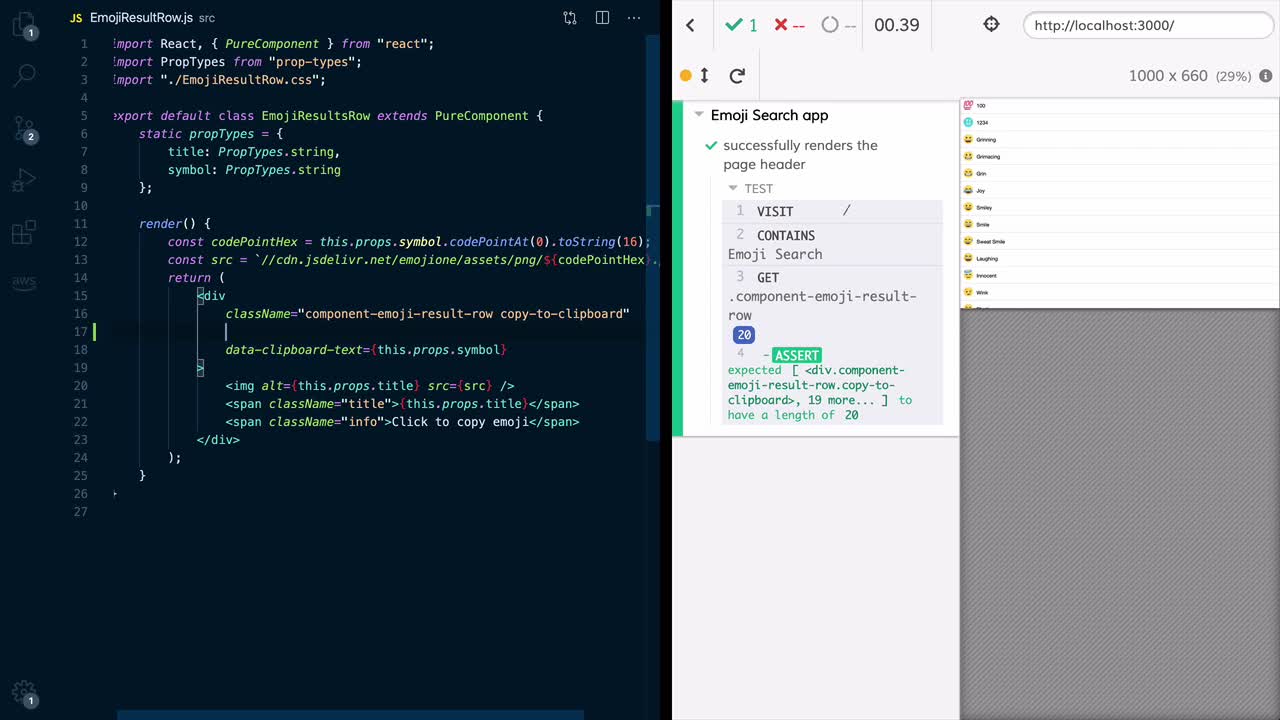Open the Search panel in the editor sidebar
Screen dimensions: 1280x720
pos(24,75)
